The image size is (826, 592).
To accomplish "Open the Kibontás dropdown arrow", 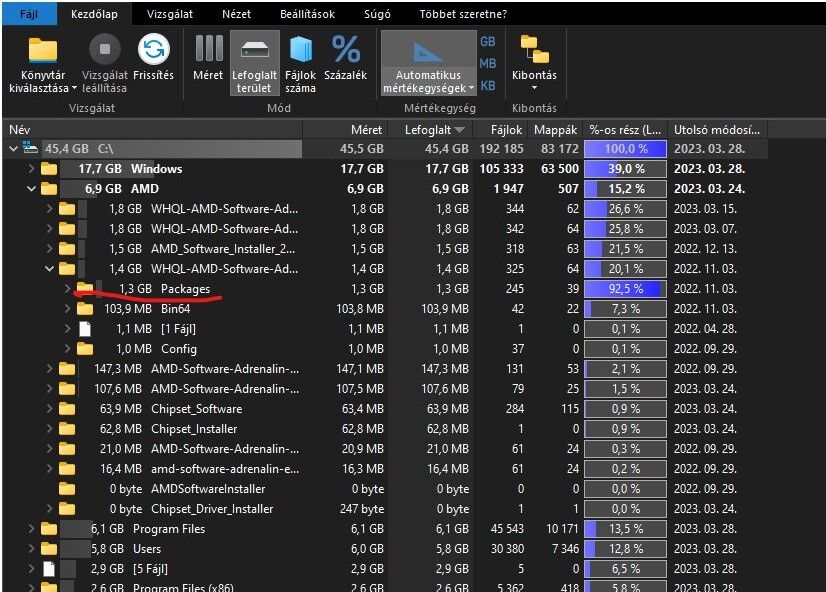I will [x=534, y=88].
